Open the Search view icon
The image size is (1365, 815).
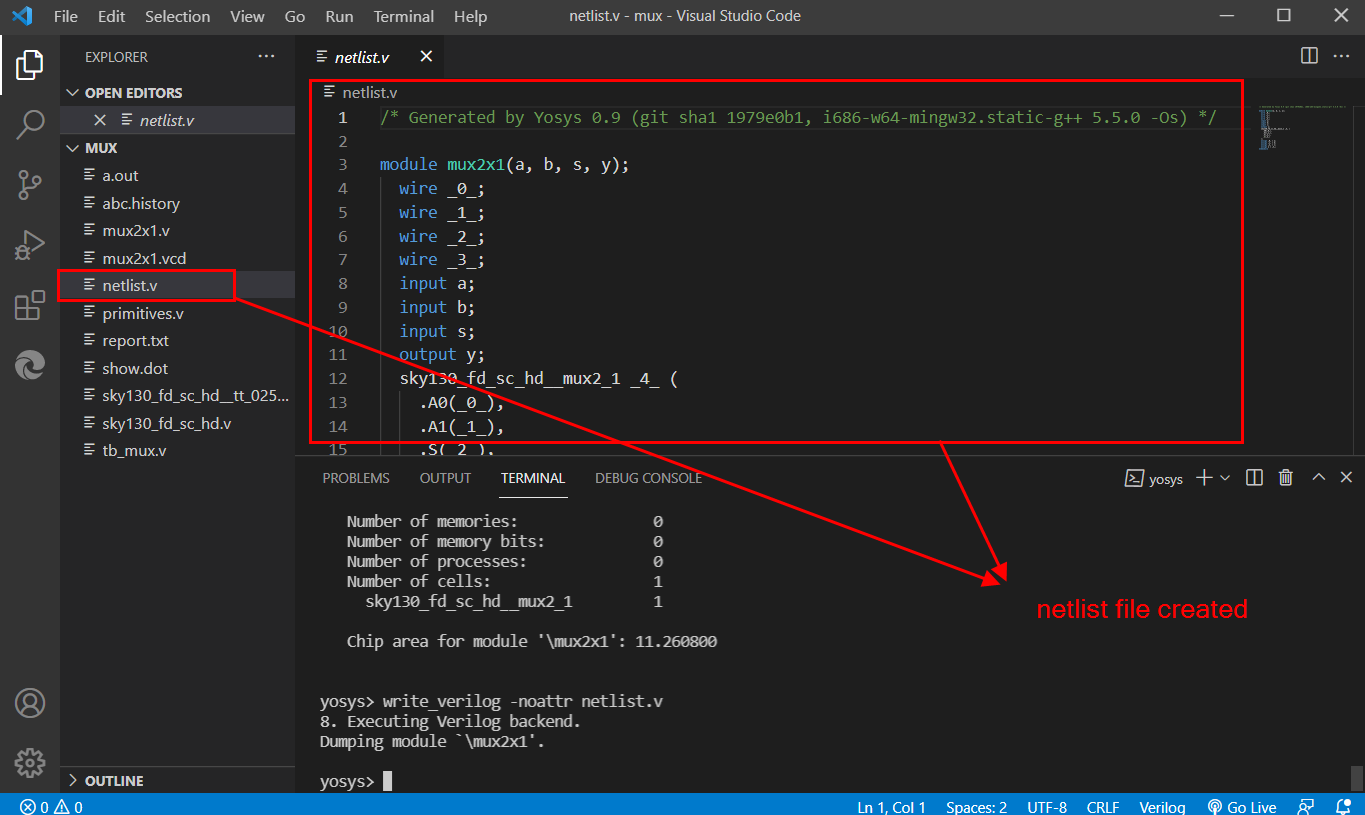pyautogui.click(x=29, y=125)
